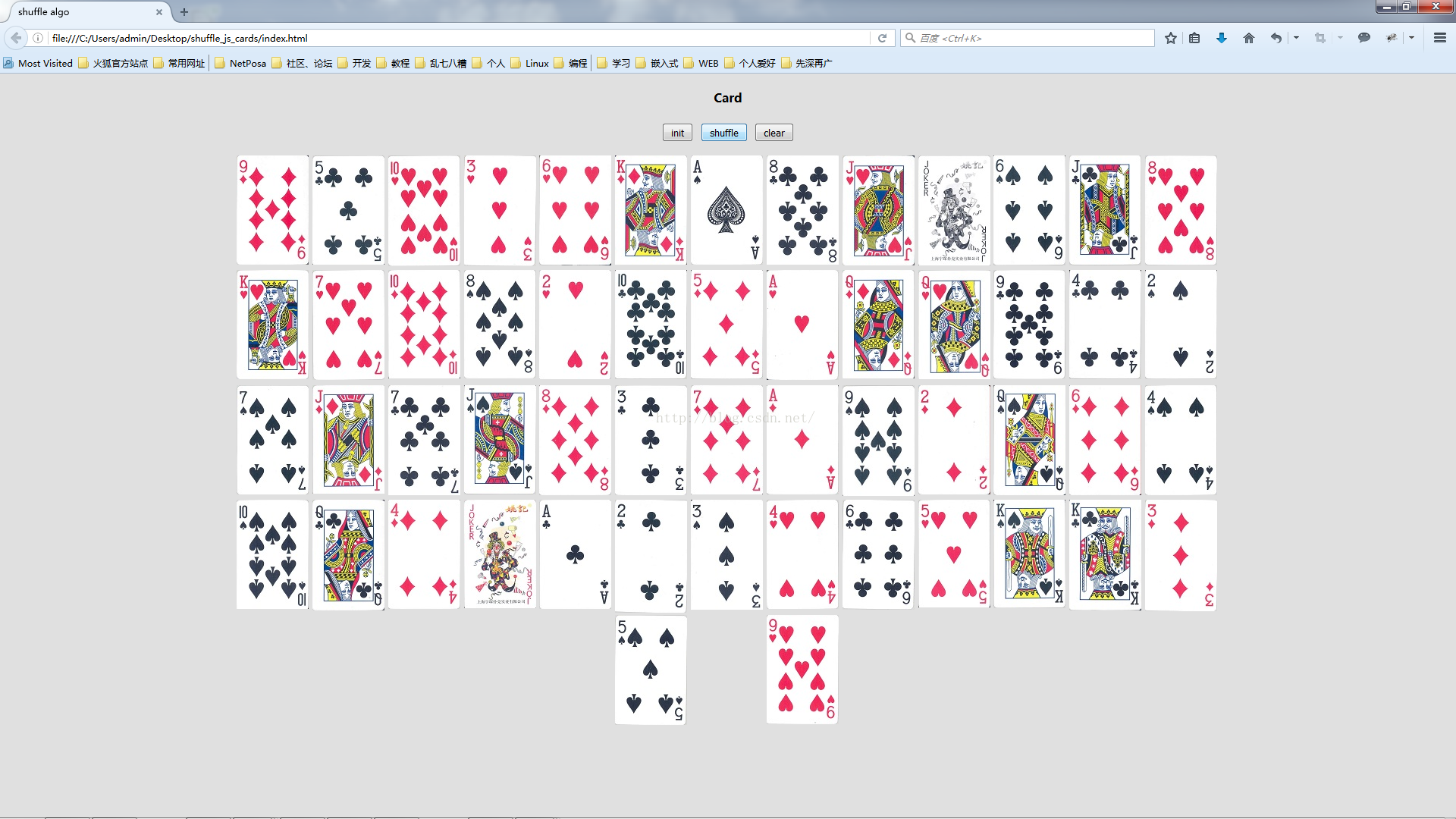
Task: Open the chat bubble toolbar icon
Action: point(1364,38)
